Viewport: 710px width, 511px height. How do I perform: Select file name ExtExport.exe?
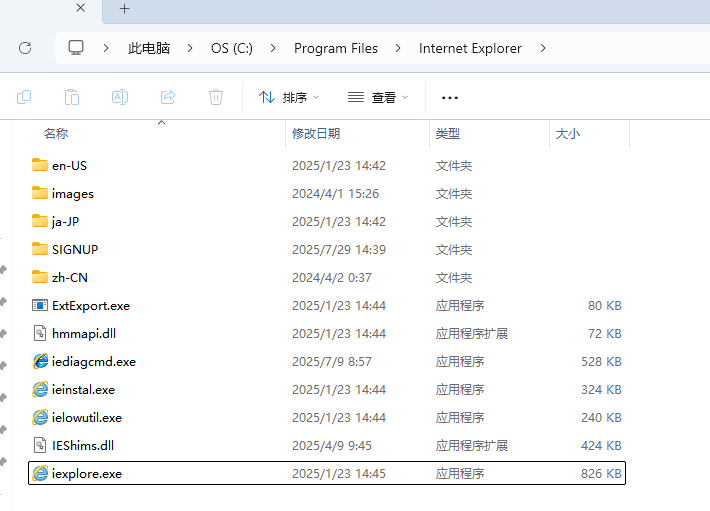[x=91, y=306]
